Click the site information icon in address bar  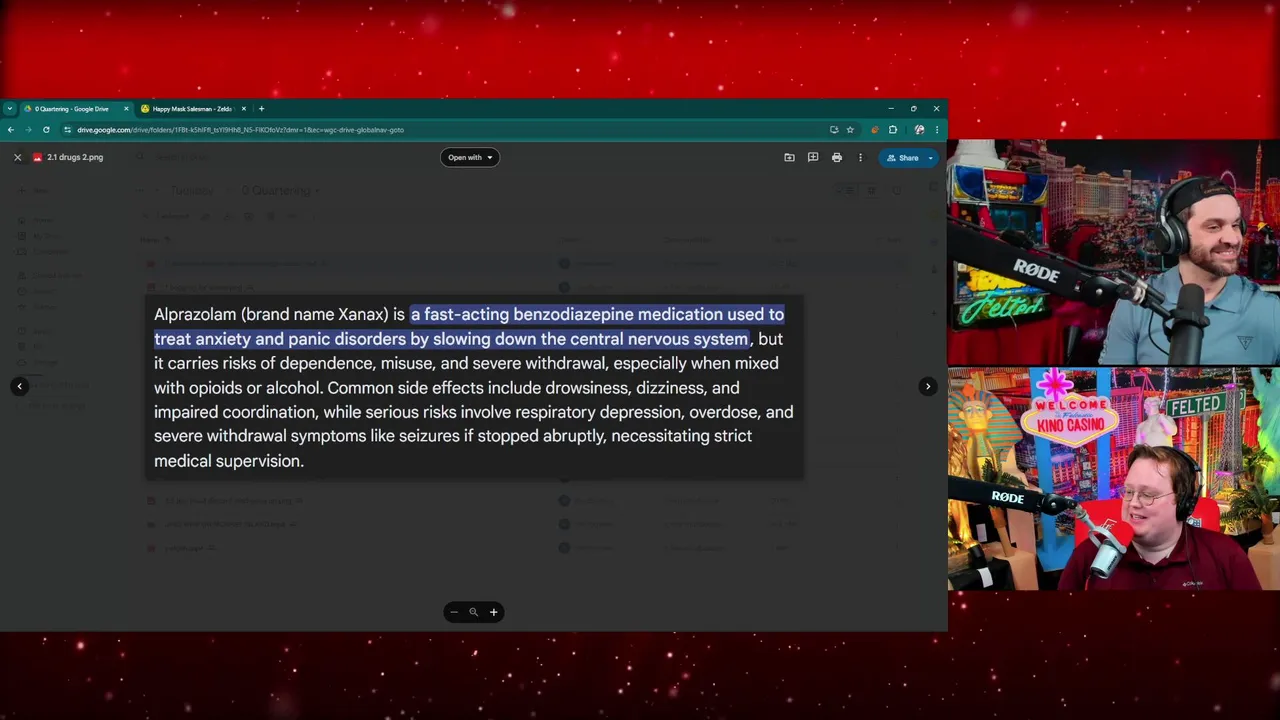pos(67,129)
